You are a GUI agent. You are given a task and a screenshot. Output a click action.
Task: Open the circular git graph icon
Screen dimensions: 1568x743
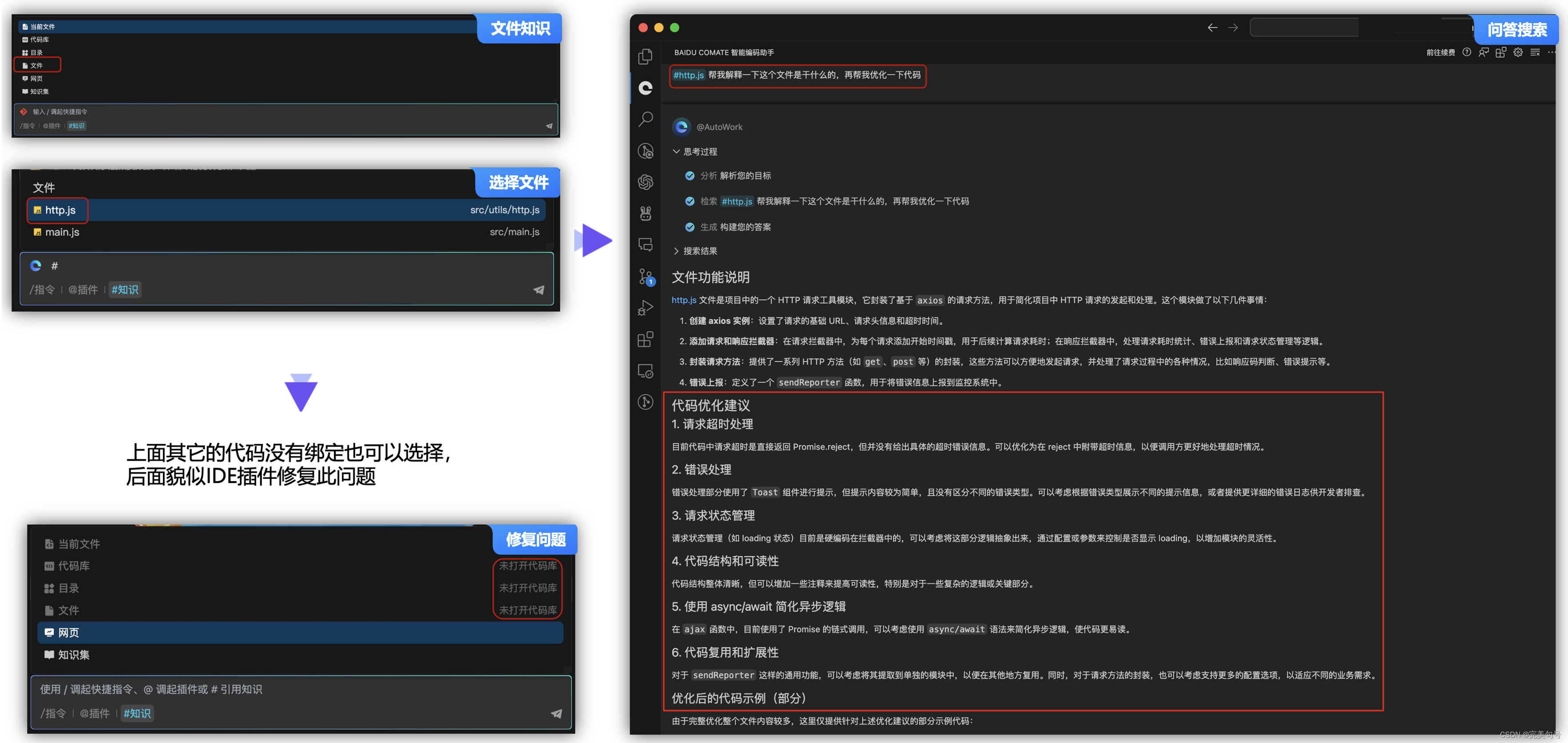click(x=645, y=402)
